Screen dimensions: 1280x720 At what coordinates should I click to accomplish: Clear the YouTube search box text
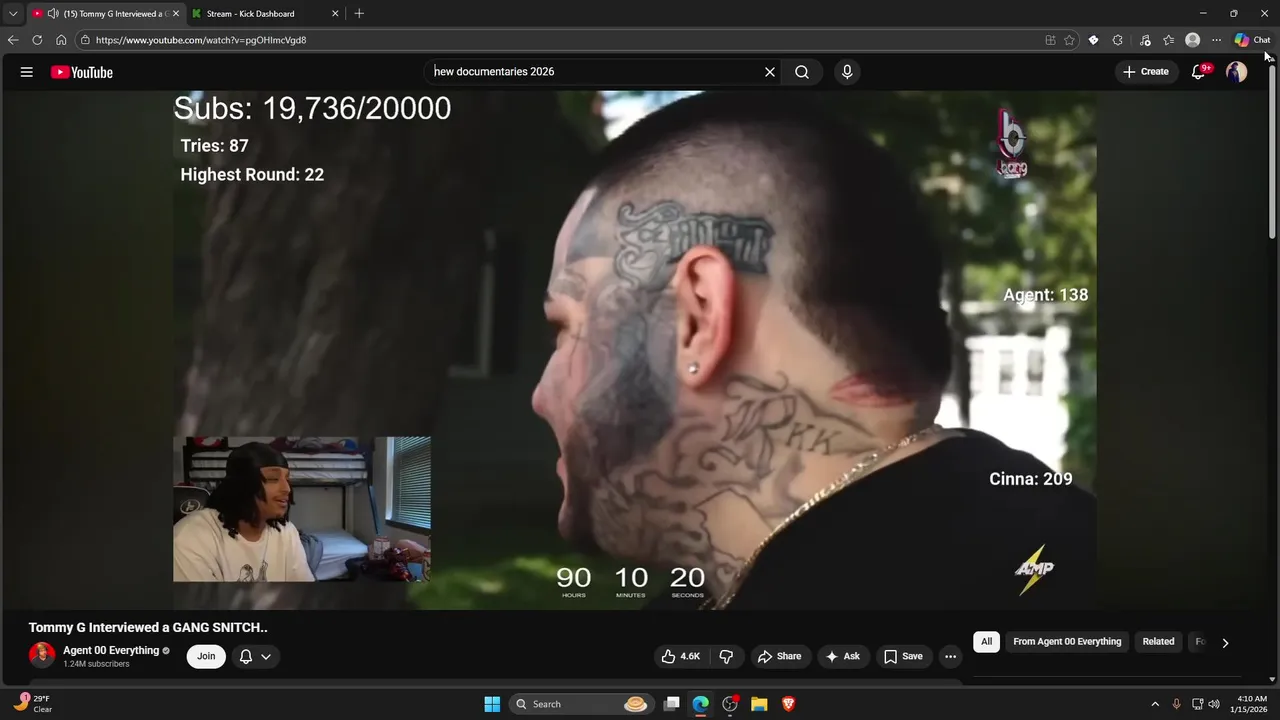(x=770, y=72)
